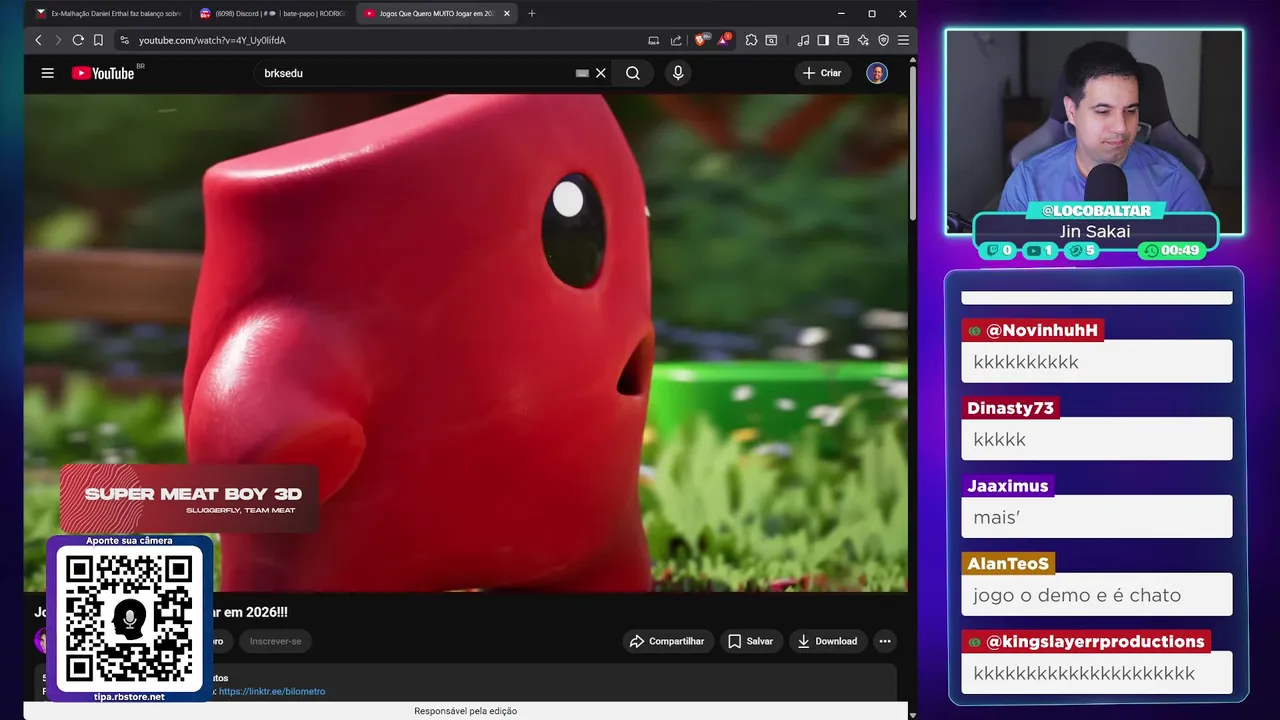
Task: Click the @NovinhuhH chat username
Action: [x=1032, y=331]
